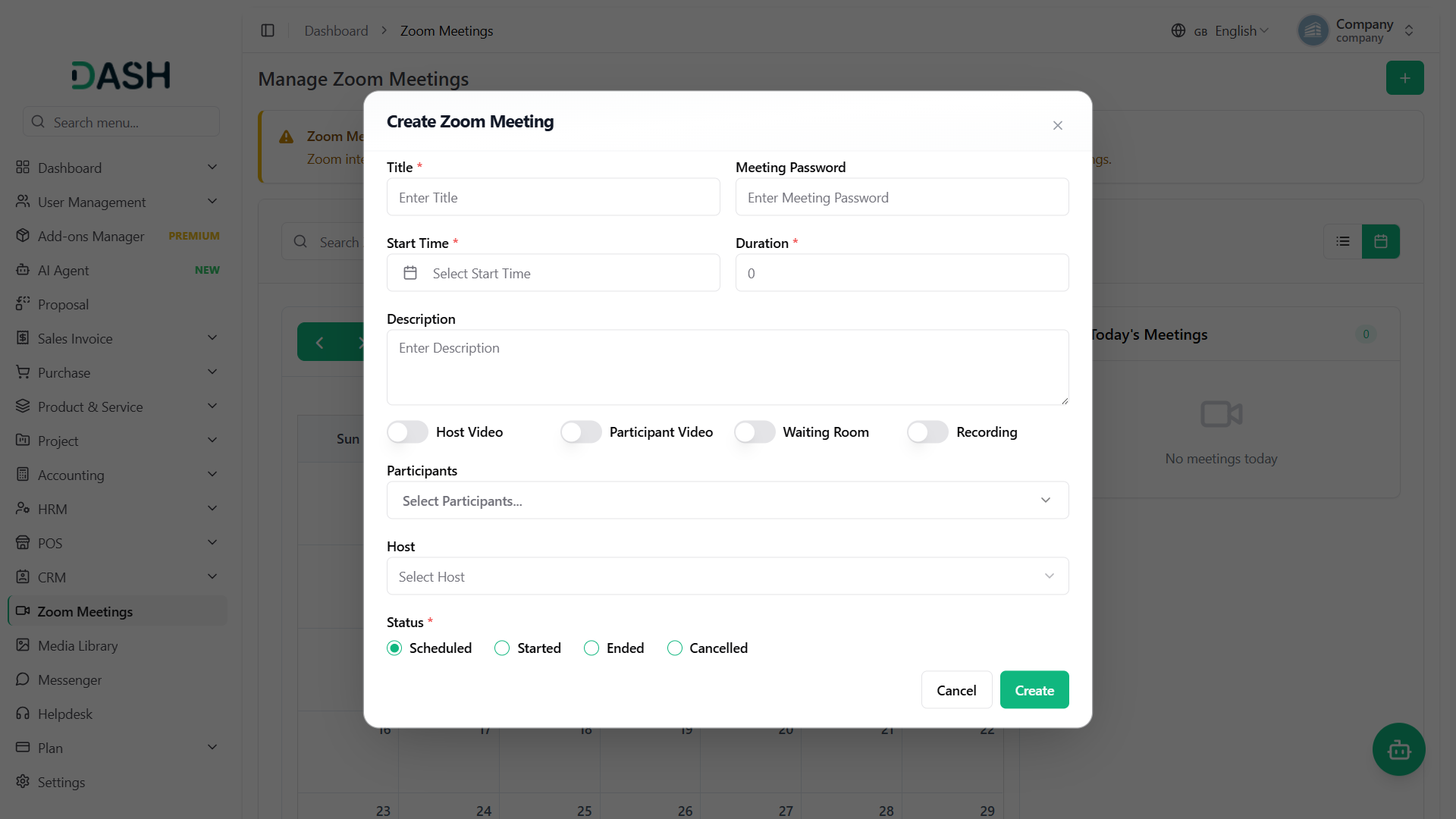1456x819 pixels.
Task: Click the Create button
Action: coord(1034,690)
